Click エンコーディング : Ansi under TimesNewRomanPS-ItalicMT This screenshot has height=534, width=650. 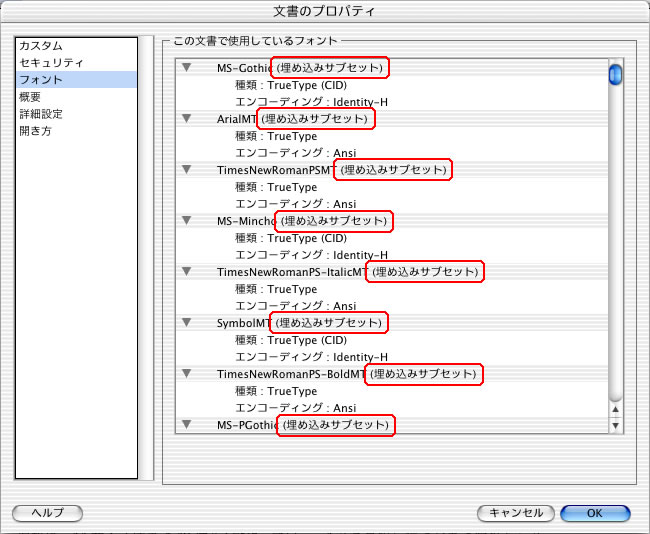296,306
